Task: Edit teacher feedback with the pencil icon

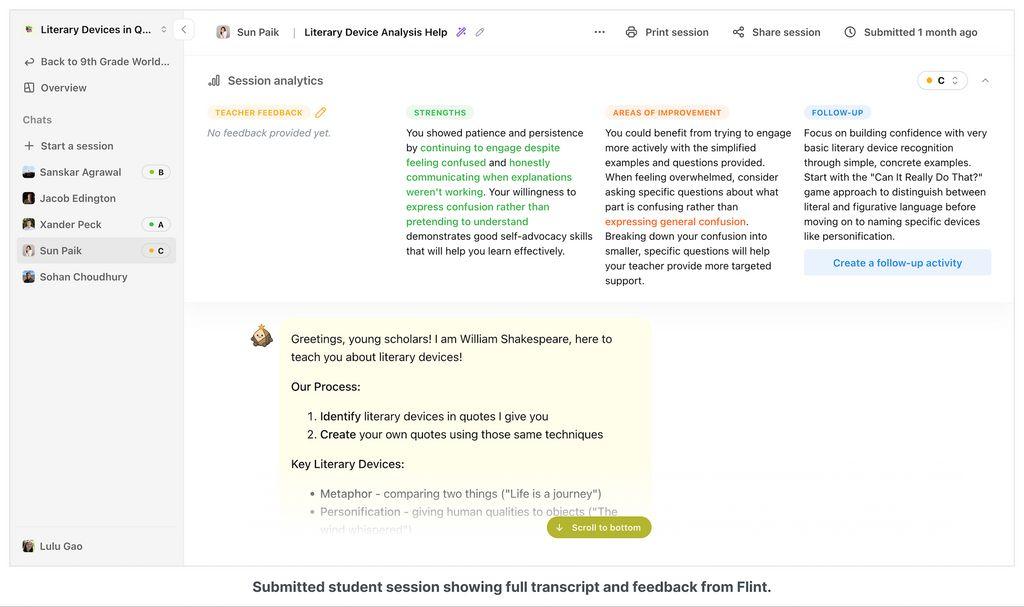Action: 320,112
